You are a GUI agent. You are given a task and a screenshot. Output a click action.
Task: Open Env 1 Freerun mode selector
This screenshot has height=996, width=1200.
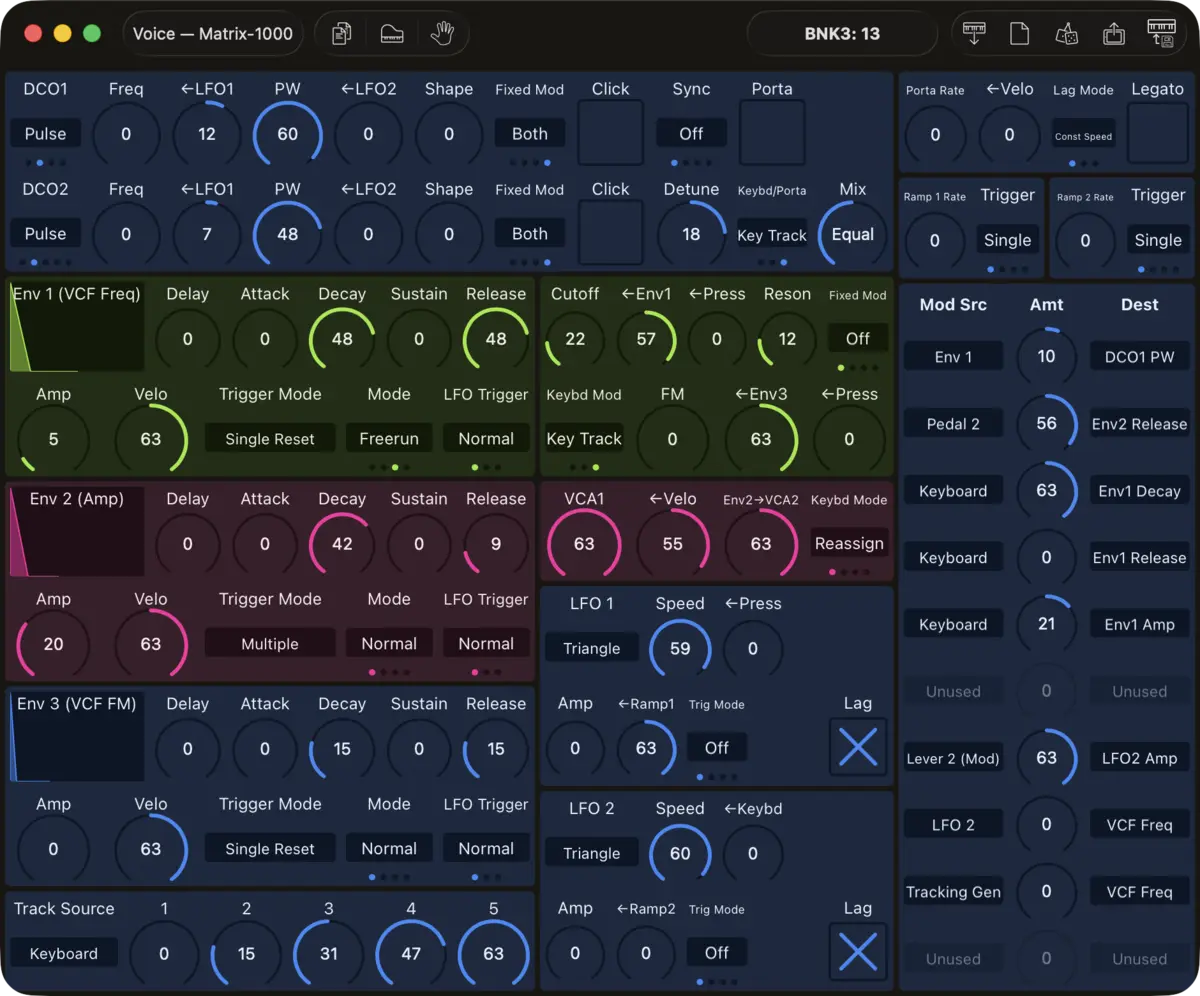click(389, 438)
